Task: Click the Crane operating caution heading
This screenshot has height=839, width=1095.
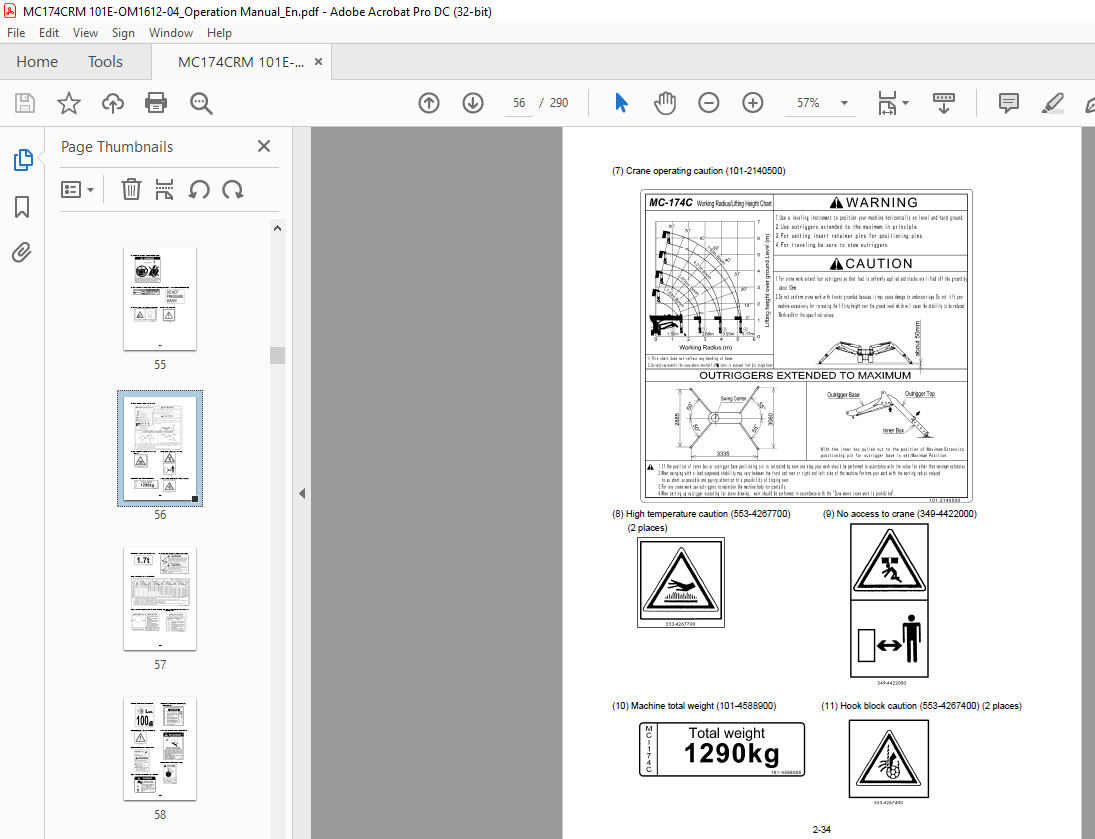Action: coord(698,170)
